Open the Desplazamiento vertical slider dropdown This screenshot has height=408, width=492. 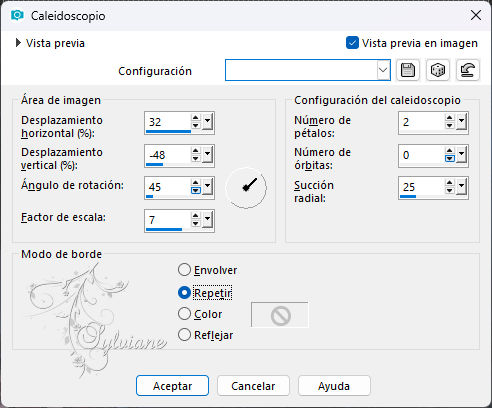click(x=208, y=156)
